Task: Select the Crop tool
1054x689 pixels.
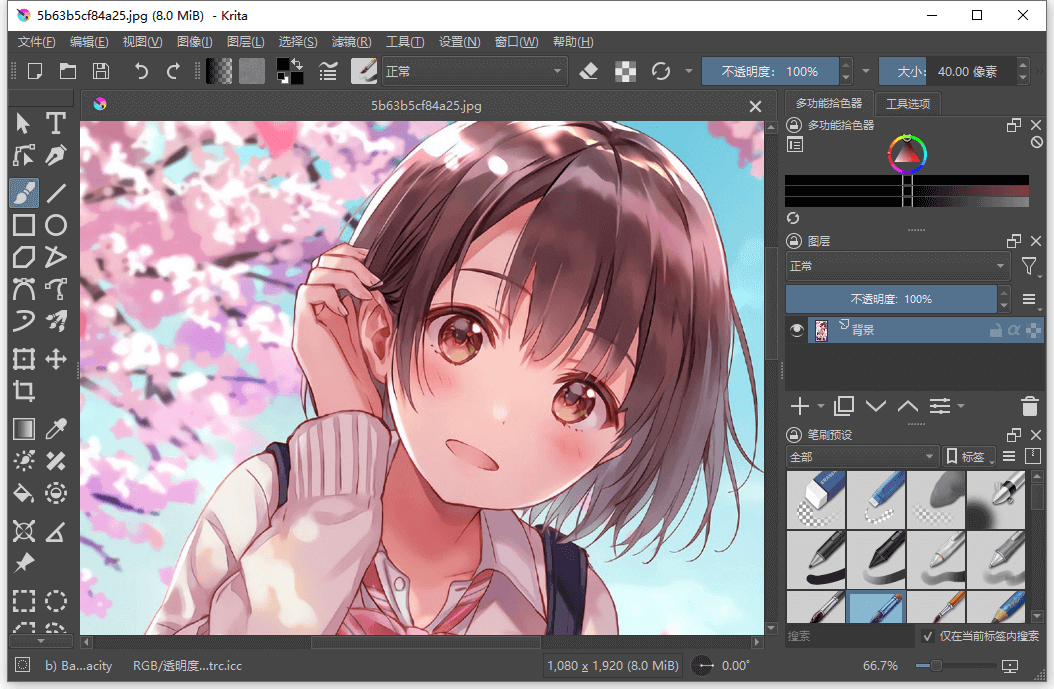Action: pyautogui.click(x=24, y=391)
